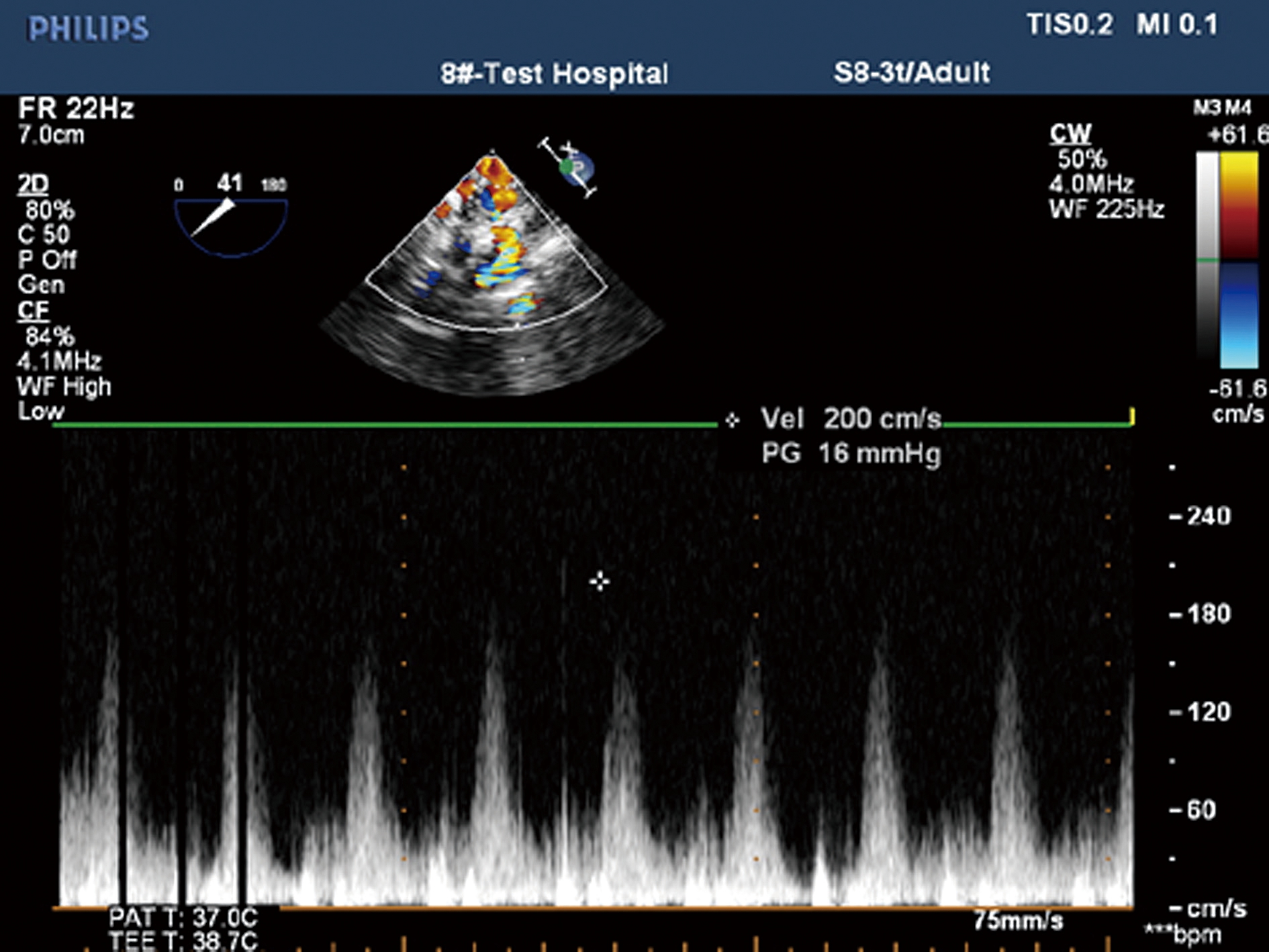
Task: Click the +61.6 color scale upper limit
Action: 1237,136
